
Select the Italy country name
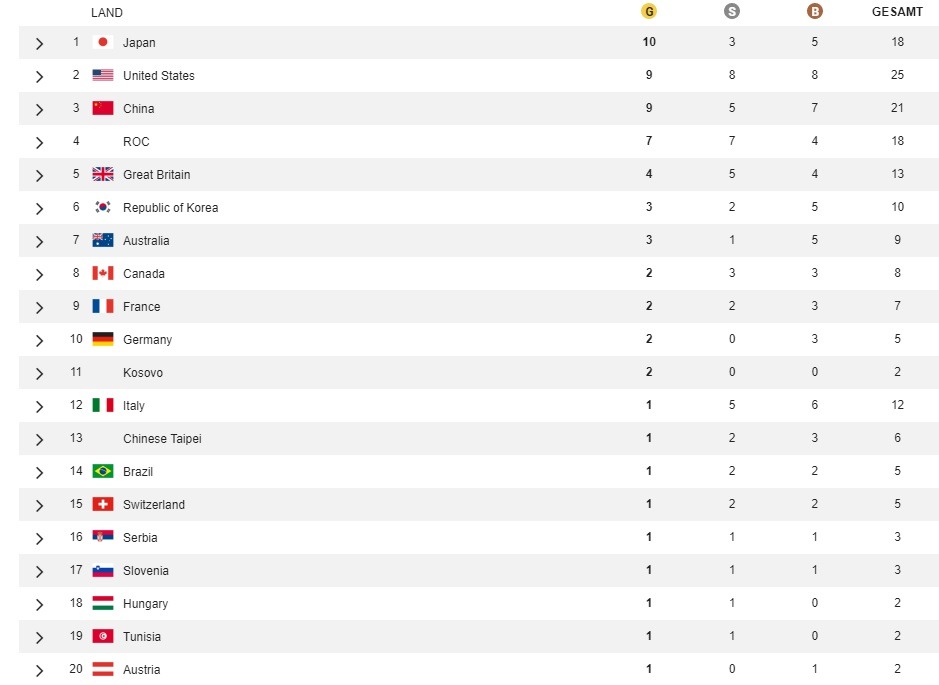point(134,405)
